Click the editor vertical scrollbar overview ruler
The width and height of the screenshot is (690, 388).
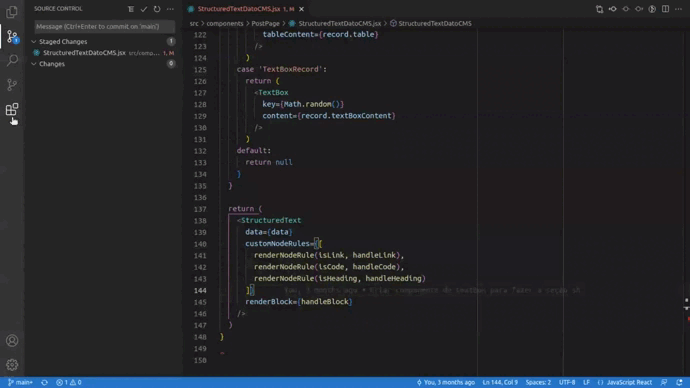[686, 202]
